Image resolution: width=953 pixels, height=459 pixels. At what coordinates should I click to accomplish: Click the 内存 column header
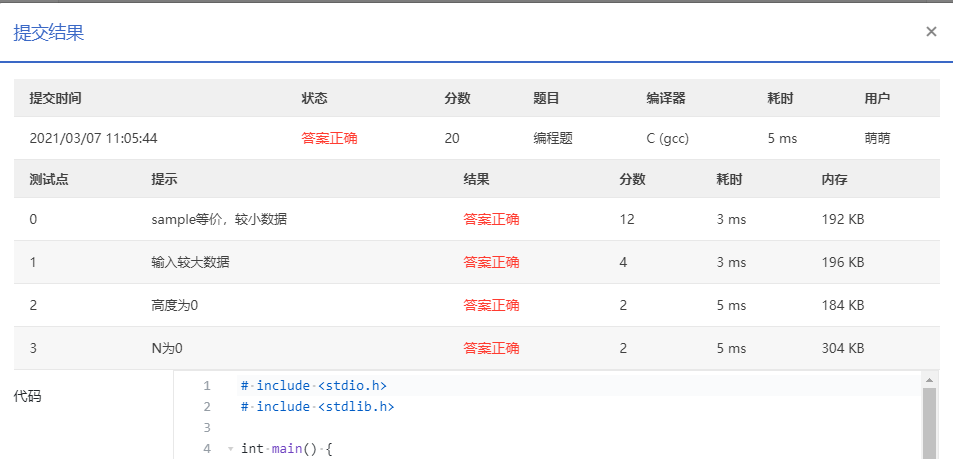834,179
